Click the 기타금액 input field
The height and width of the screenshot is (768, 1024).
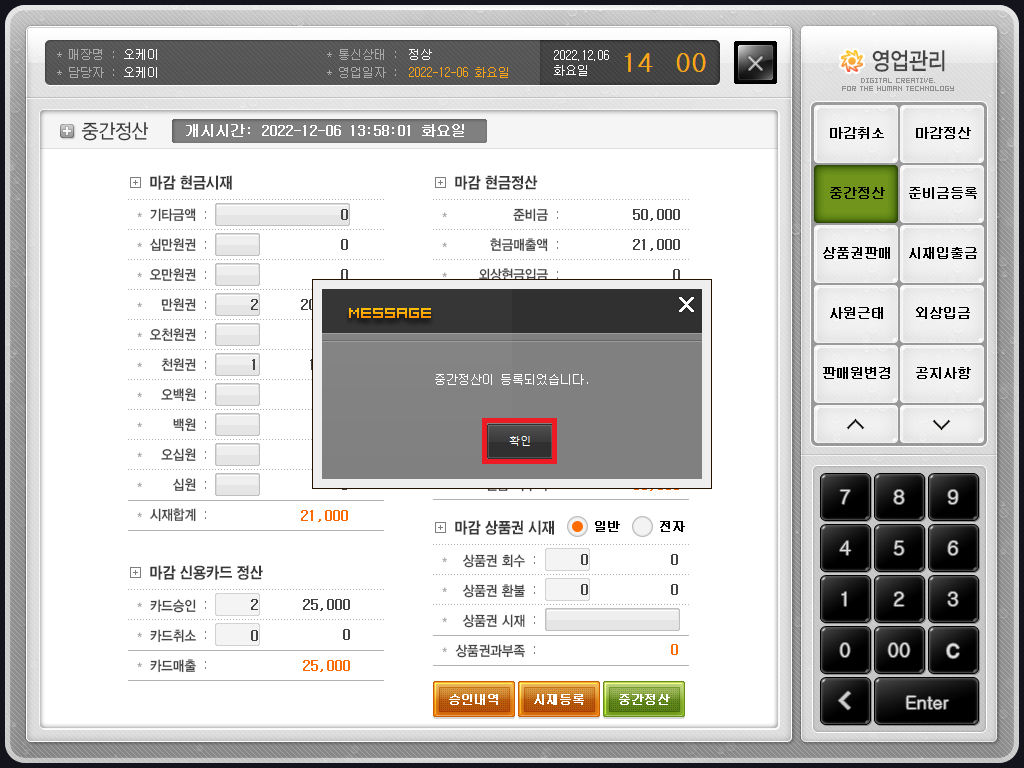pyautogui.click(x=283, y=215)
